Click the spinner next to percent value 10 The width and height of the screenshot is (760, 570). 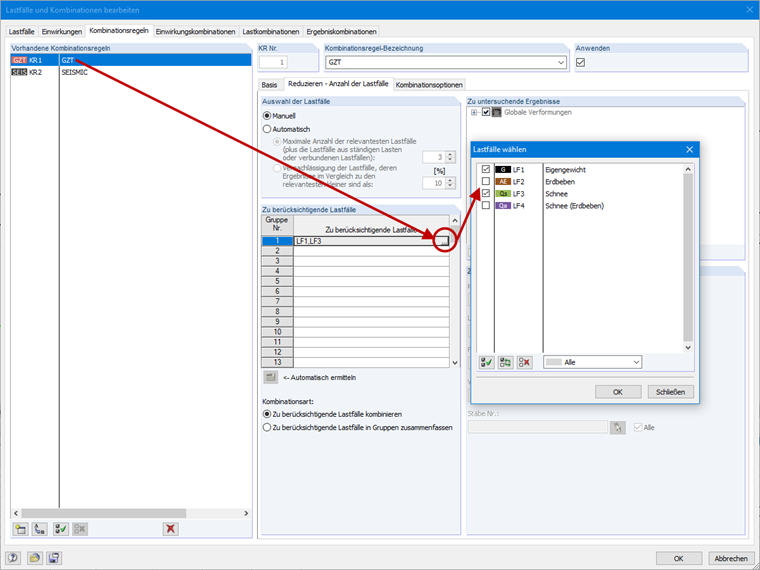450,183
